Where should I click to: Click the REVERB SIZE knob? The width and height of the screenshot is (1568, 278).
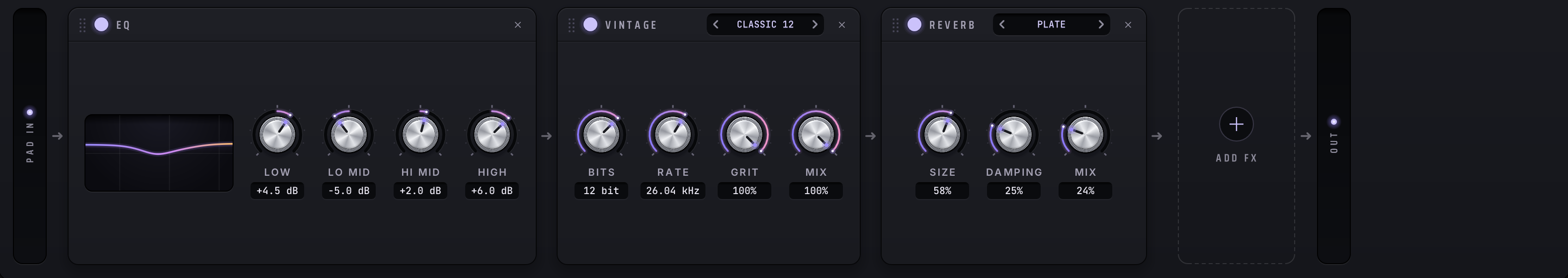(942, 135)
